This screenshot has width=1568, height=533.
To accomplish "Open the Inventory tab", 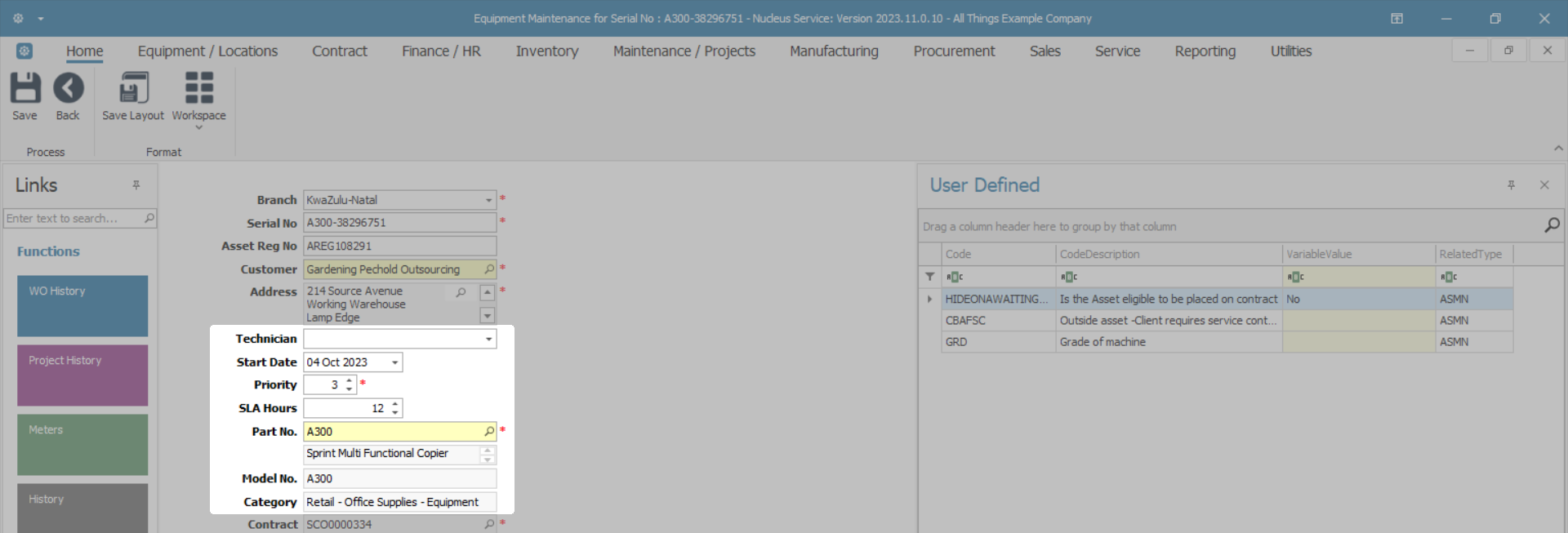I will coord(547,51).
